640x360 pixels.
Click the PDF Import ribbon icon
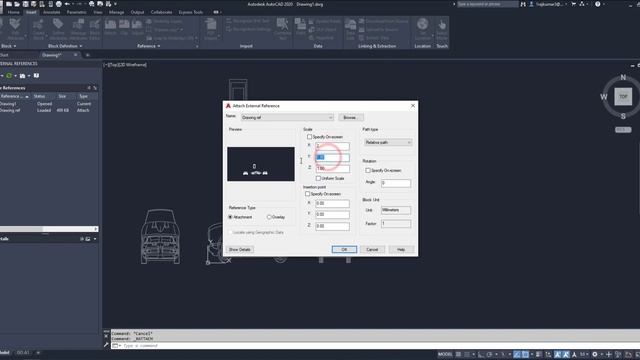click(211, 29)
